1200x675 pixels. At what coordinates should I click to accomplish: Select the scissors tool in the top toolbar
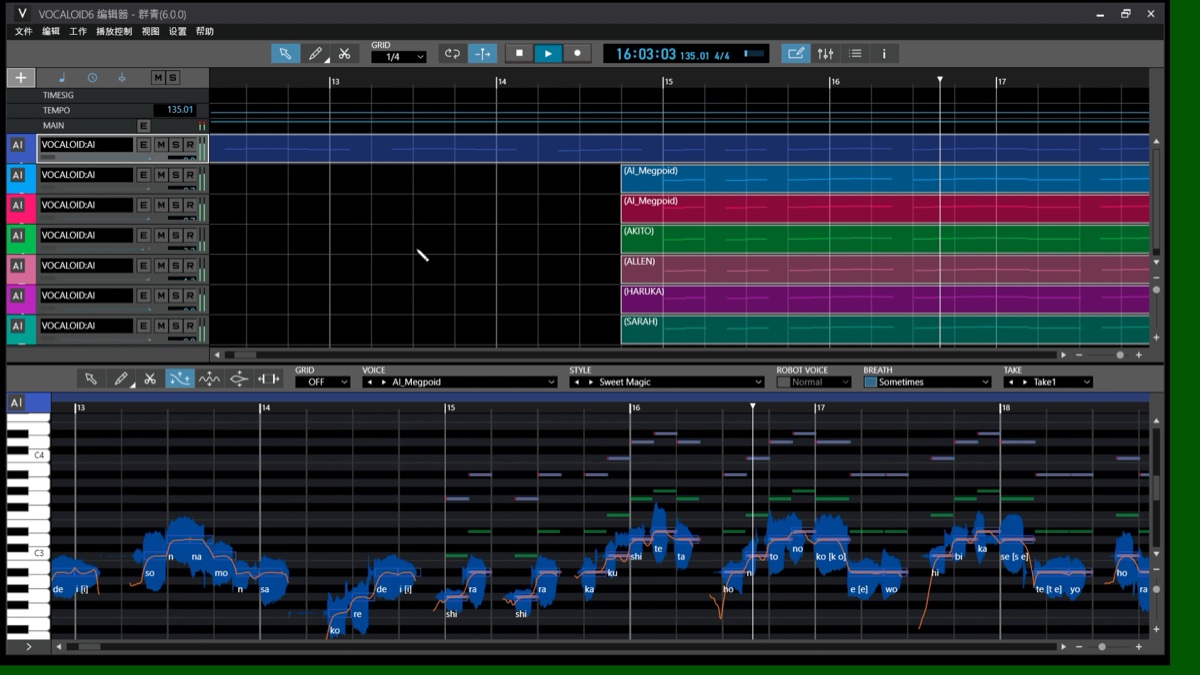point(344,54)
